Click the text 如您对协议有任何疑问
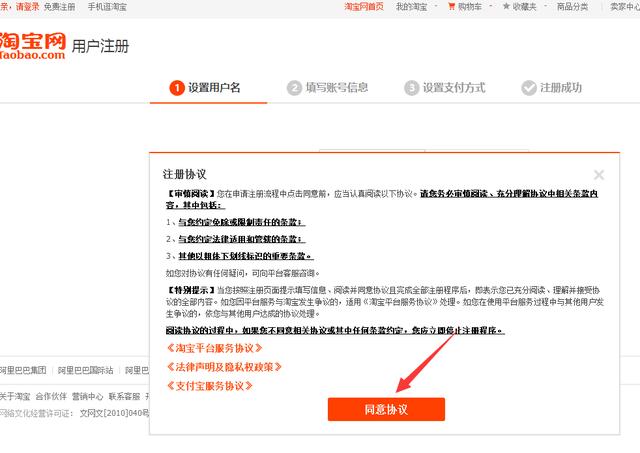640x453 pixels. pos(205,273)
